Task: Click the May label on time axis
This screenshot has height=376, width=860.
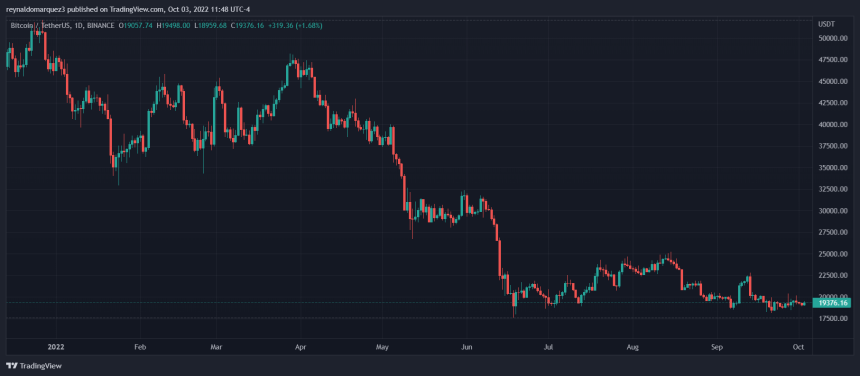Action: coord(383,347)
